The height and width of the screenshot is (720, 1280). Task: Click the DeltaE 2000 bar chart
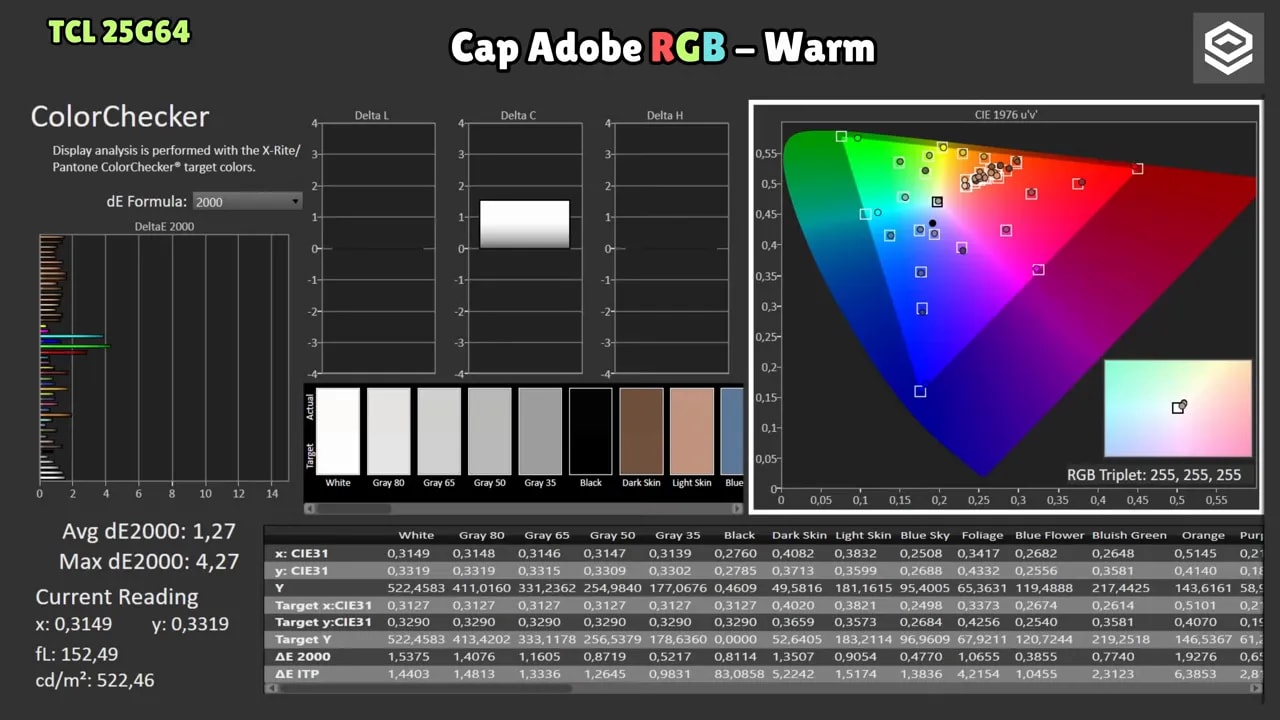point(164,357)
